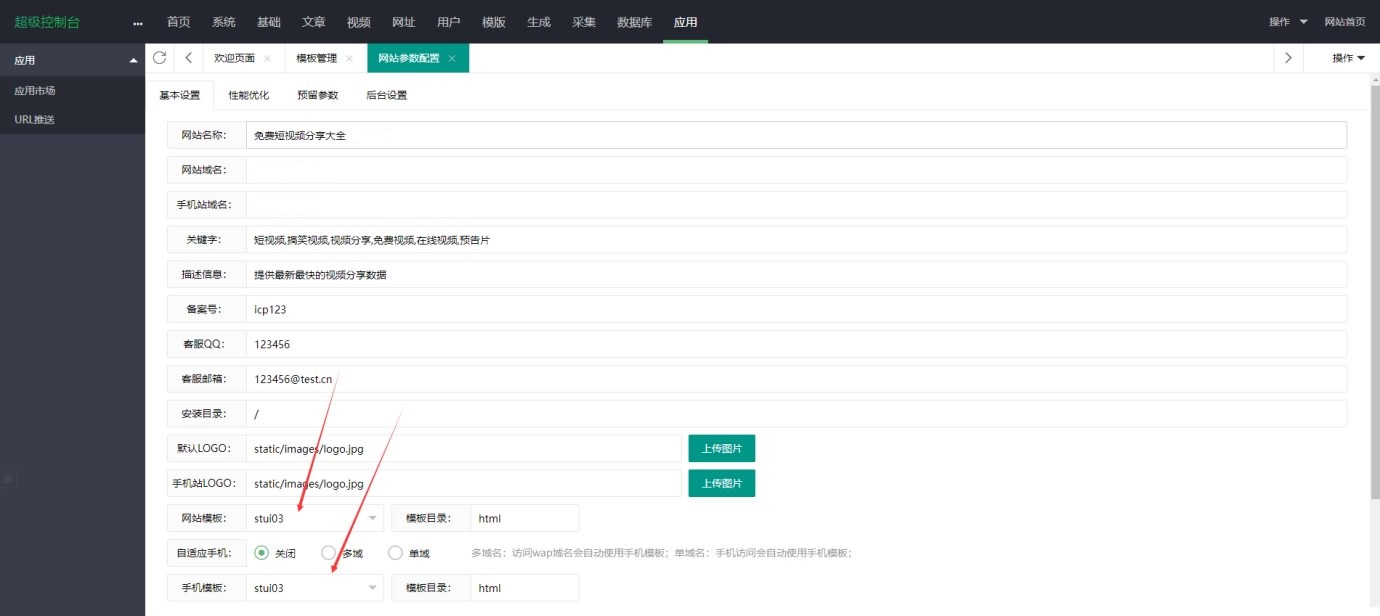Open the top-right 操作 dropdown in header

click(x=1288, y=22)
